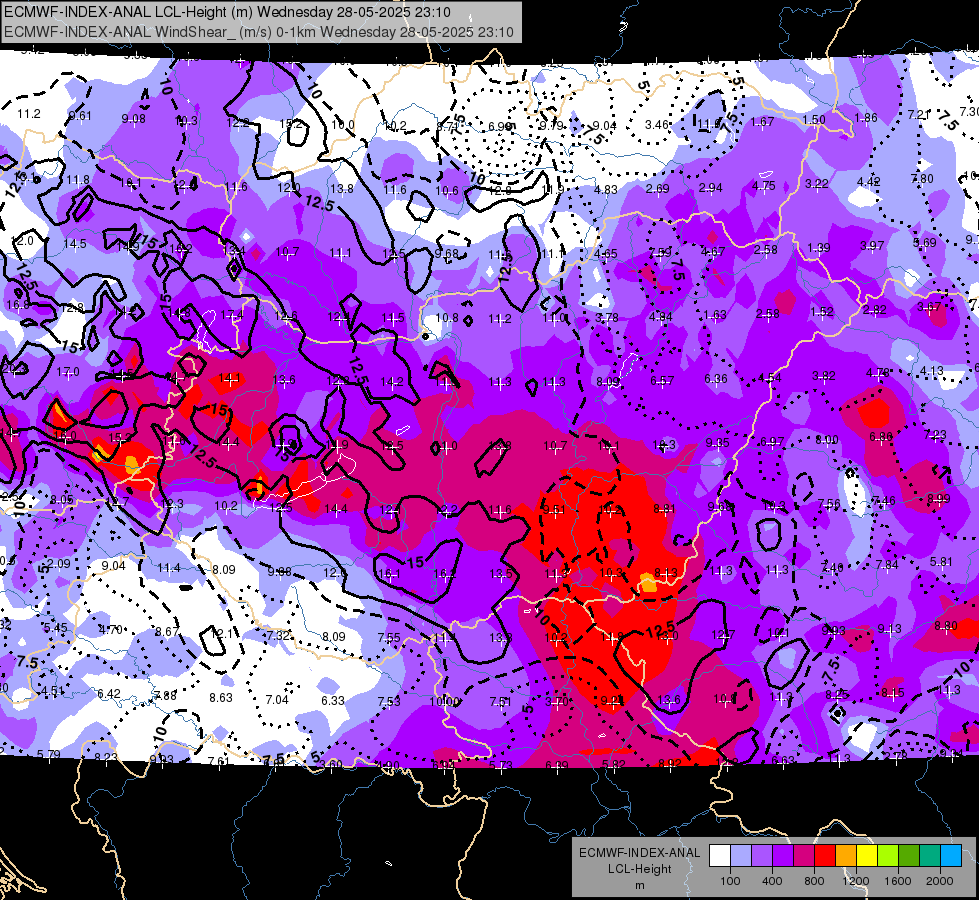Click the legend label '100'

coord(730,881)
